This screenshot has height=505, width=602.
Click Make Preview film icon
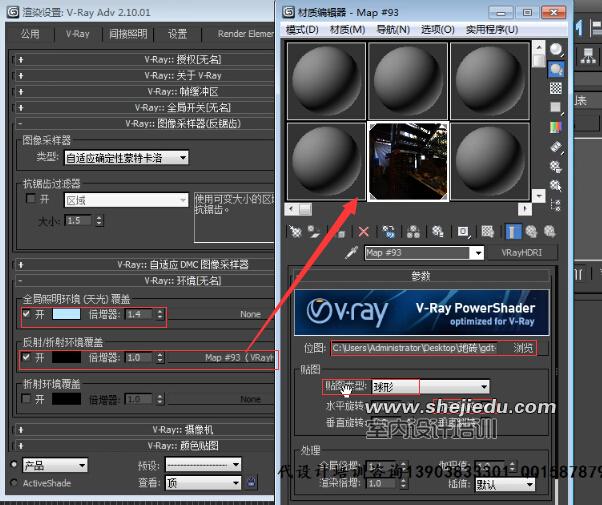pyautogui.click(x=556, y=147)
